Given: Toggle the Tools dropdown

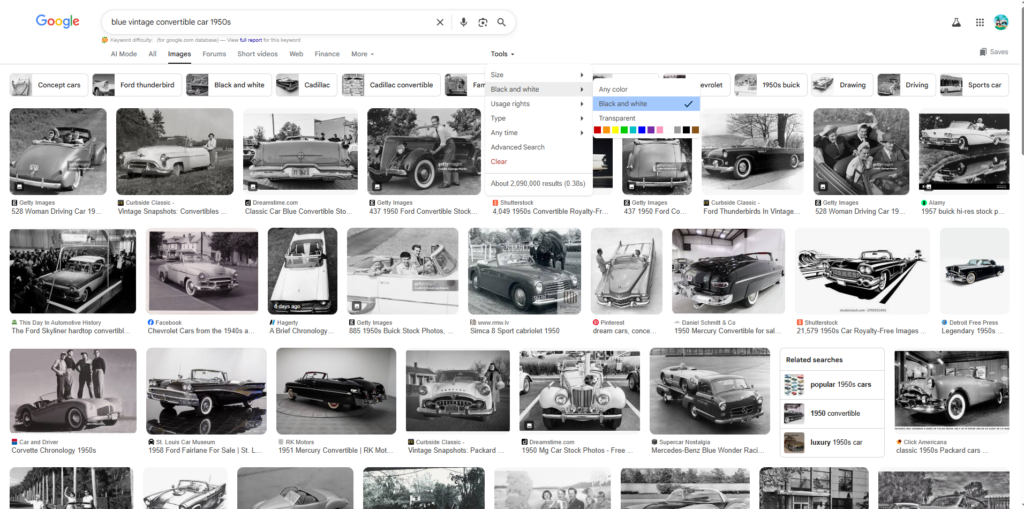Looking at the screenshot, I should [502, 54].
